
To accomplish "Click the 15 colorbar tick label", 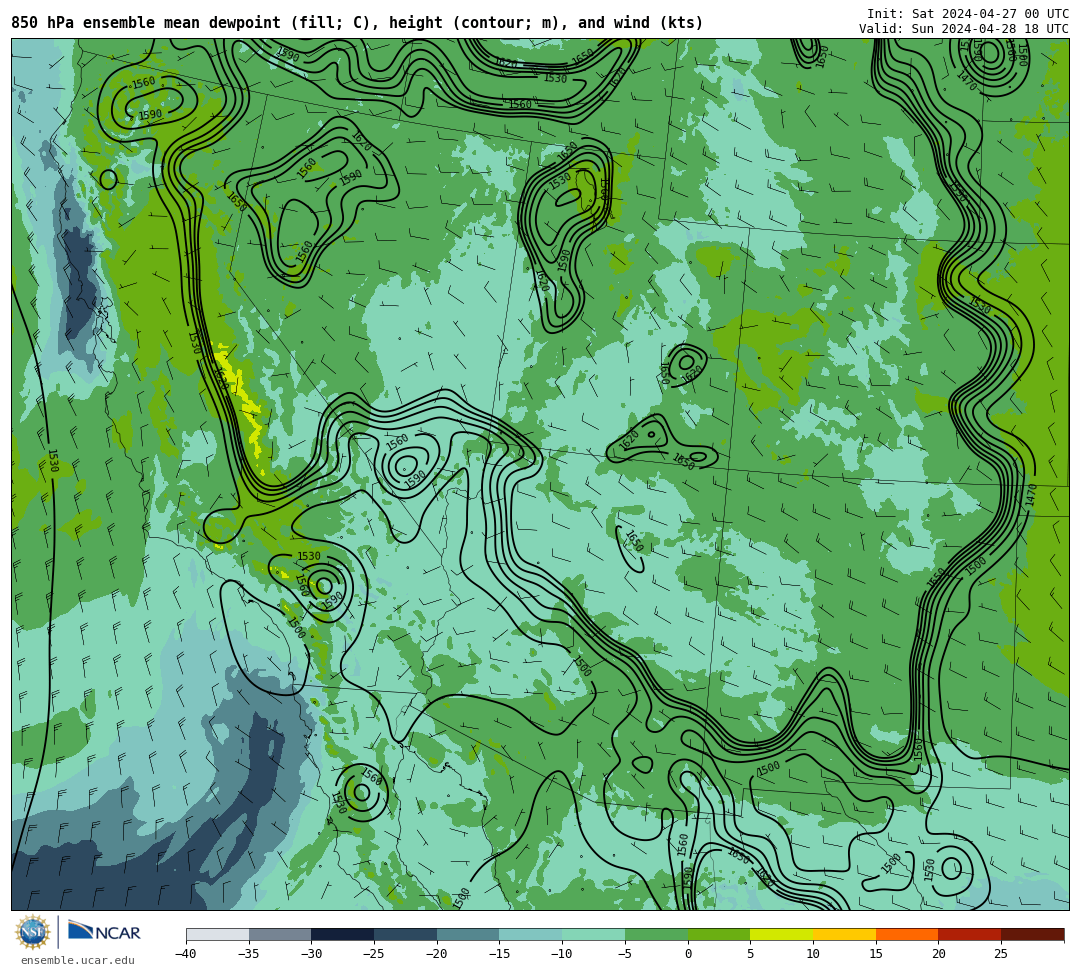I will (875, 954).
